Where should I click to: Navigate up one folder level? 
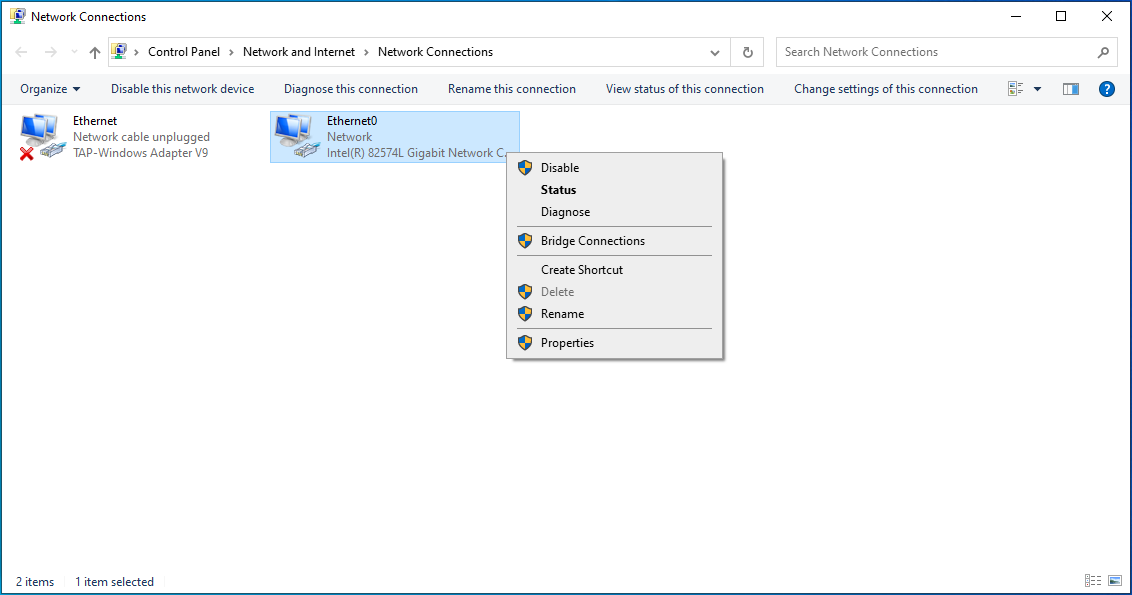[x=94, y=51]
